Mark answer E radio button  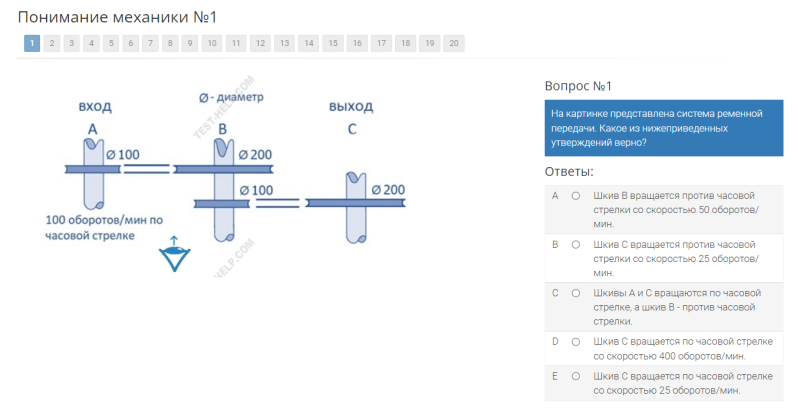click(576, 376)
